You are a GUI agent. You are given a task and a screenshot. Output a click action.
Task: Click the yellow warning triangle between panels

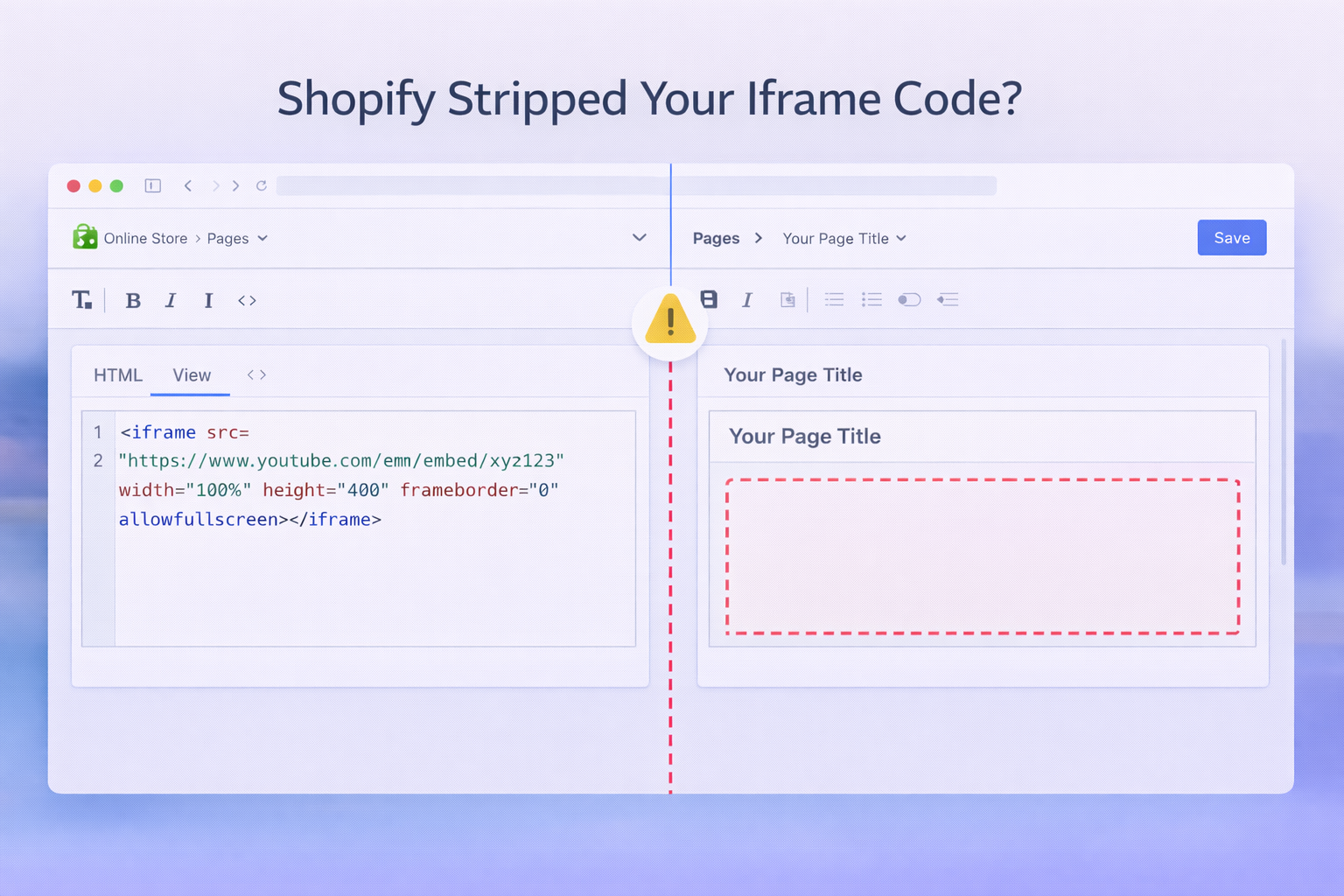tap(669, 320)
